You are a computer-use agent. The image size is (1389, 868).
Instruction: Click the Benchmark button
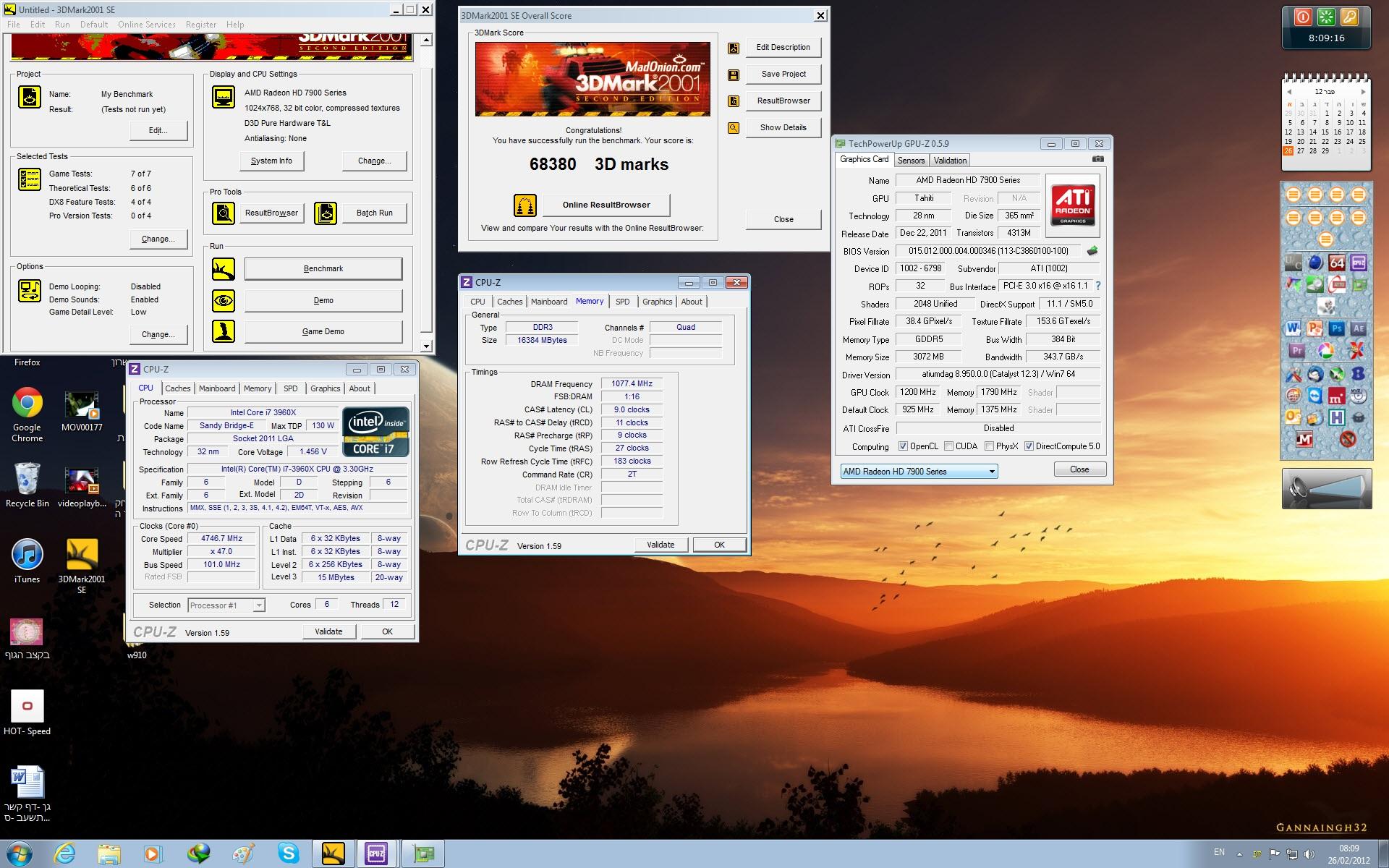[x=323, y=269]
